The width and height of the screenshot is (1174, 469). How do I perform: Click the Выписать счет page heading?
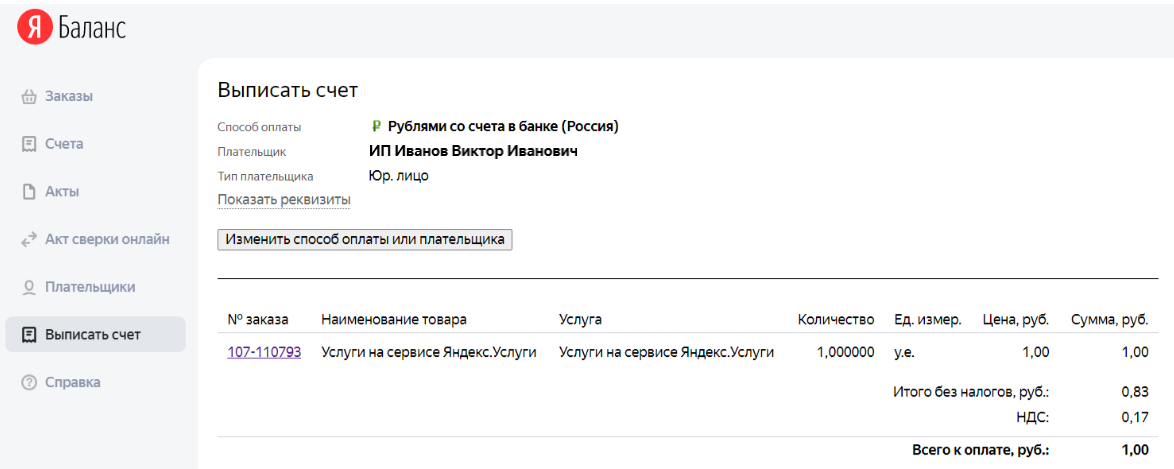coord(288,91)
